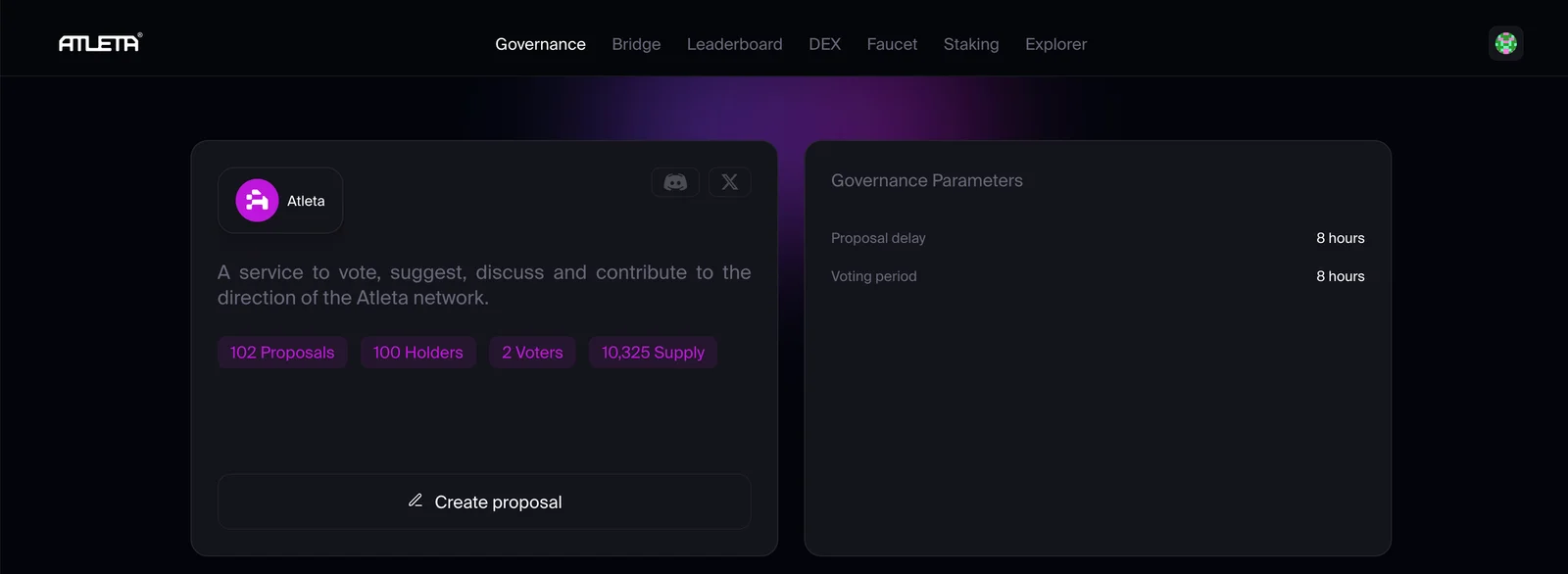The height and width of the screenshot is (574, 1568).
Task: Open the Discord icon link
Action: (675, 182)
